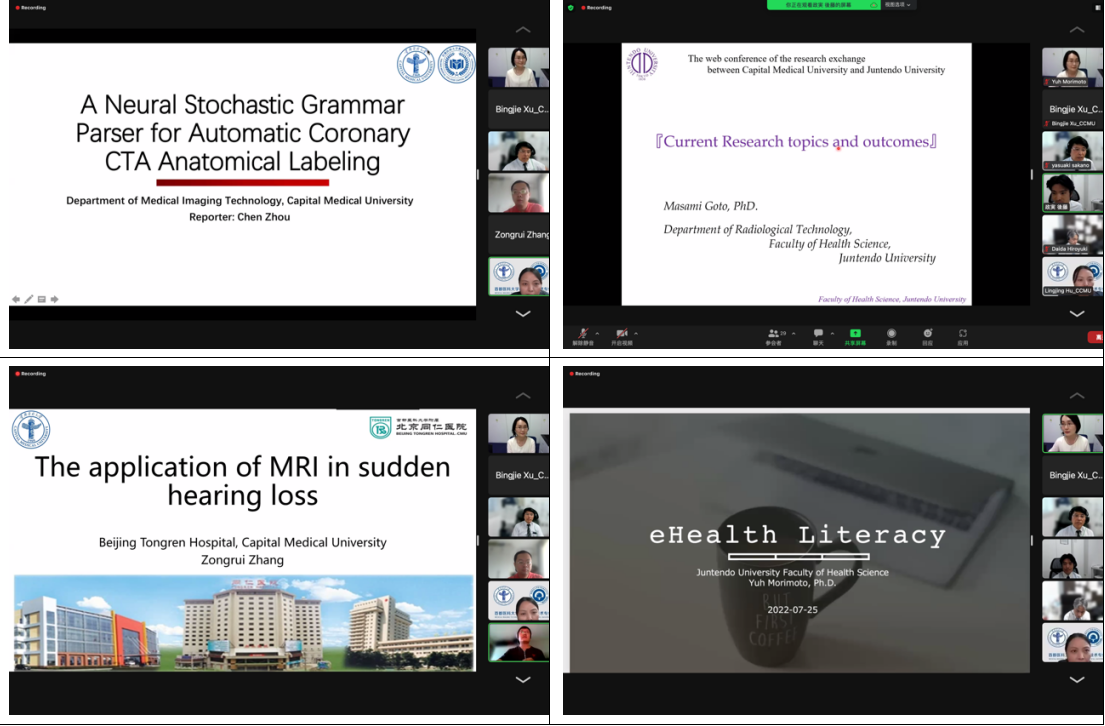1105x726 pixels.
Task: Unmute the microphone in the Zoom toolbar
Action: 580,333
